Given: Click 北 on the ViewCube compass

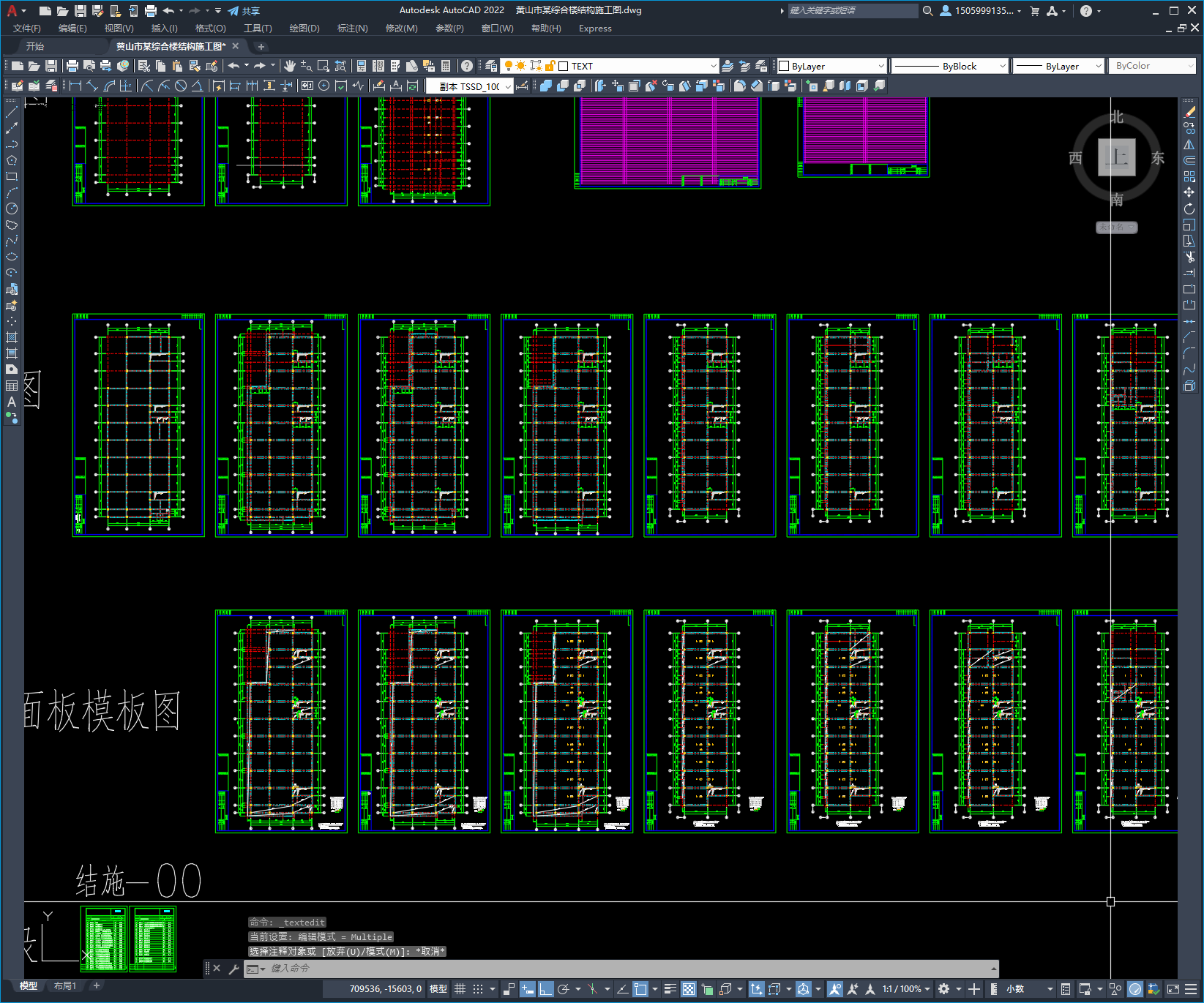Looking at the screenshot, I should point(1116,117).
